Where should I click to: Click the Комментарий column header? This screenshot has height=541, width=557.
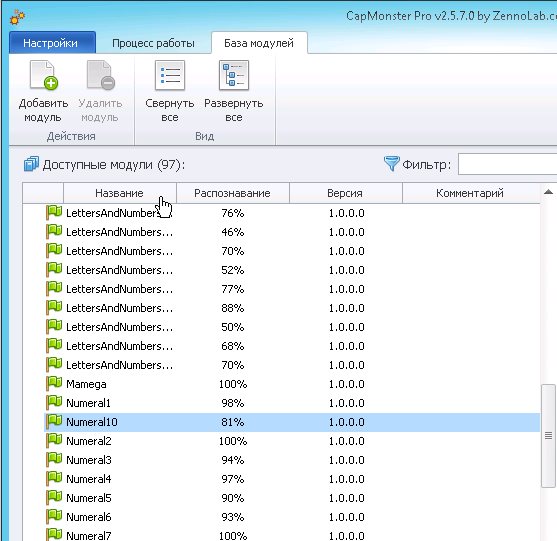471,193
